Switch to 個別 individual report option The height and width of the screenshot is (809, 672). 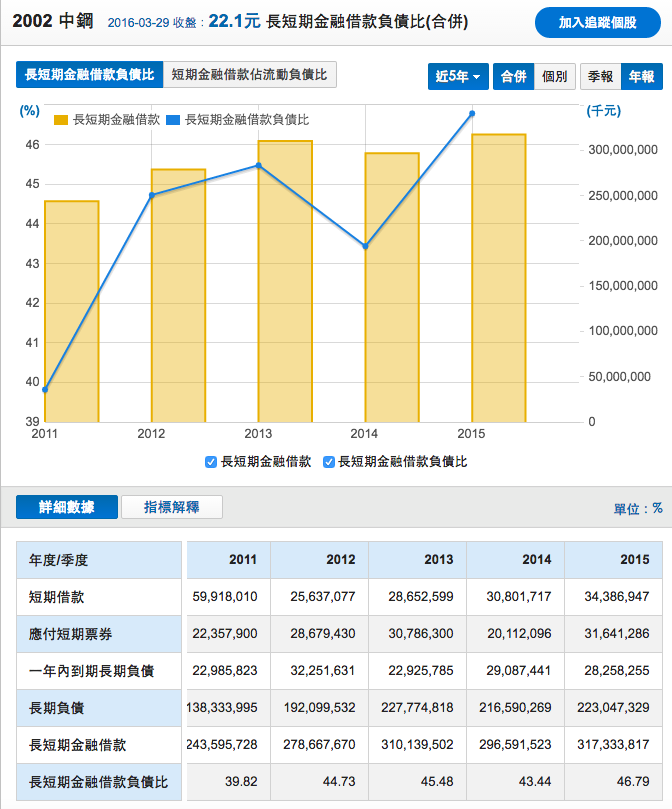pos(555,76)
